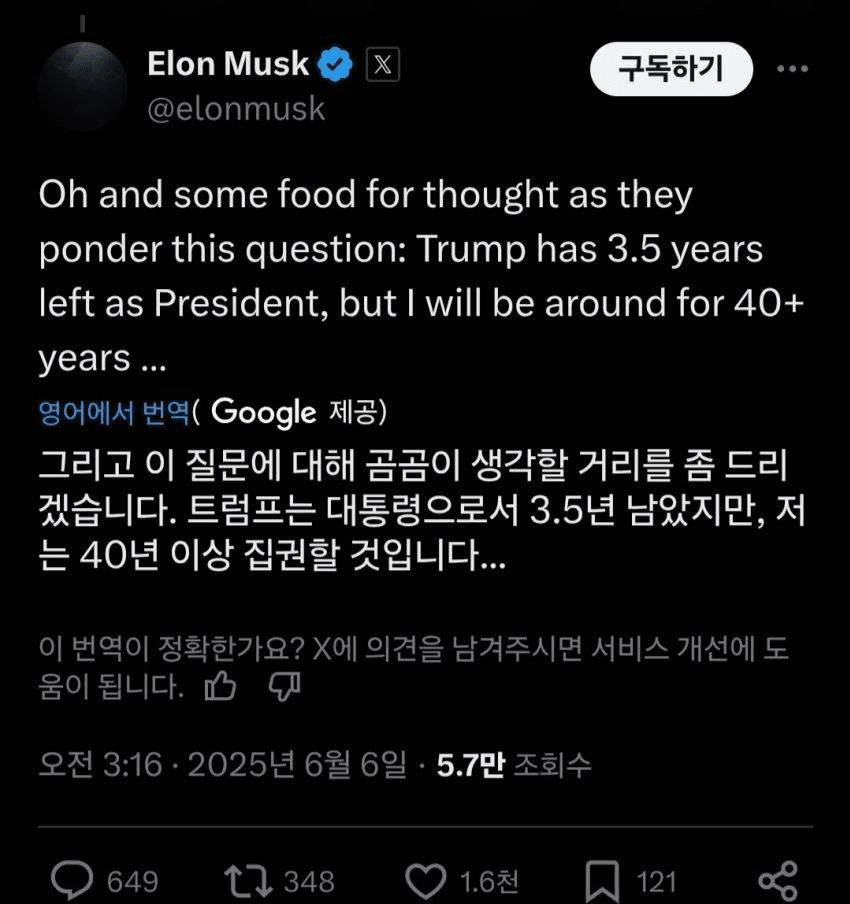Rate translation with thumbs up icon
This screenshot has width=850, height=904.
pyautogui.click(x=220, y=687)
